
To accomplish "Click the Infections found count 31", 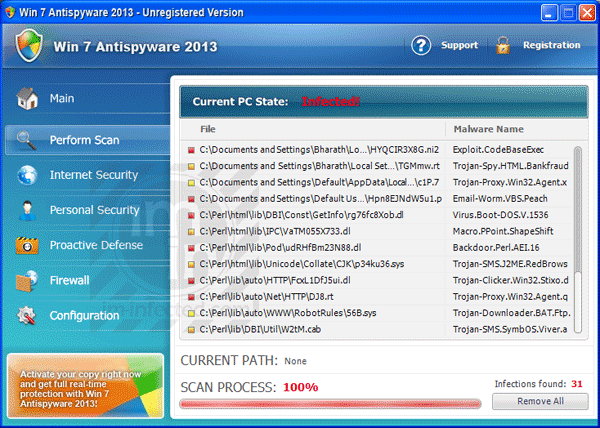I will coord(577,384).
